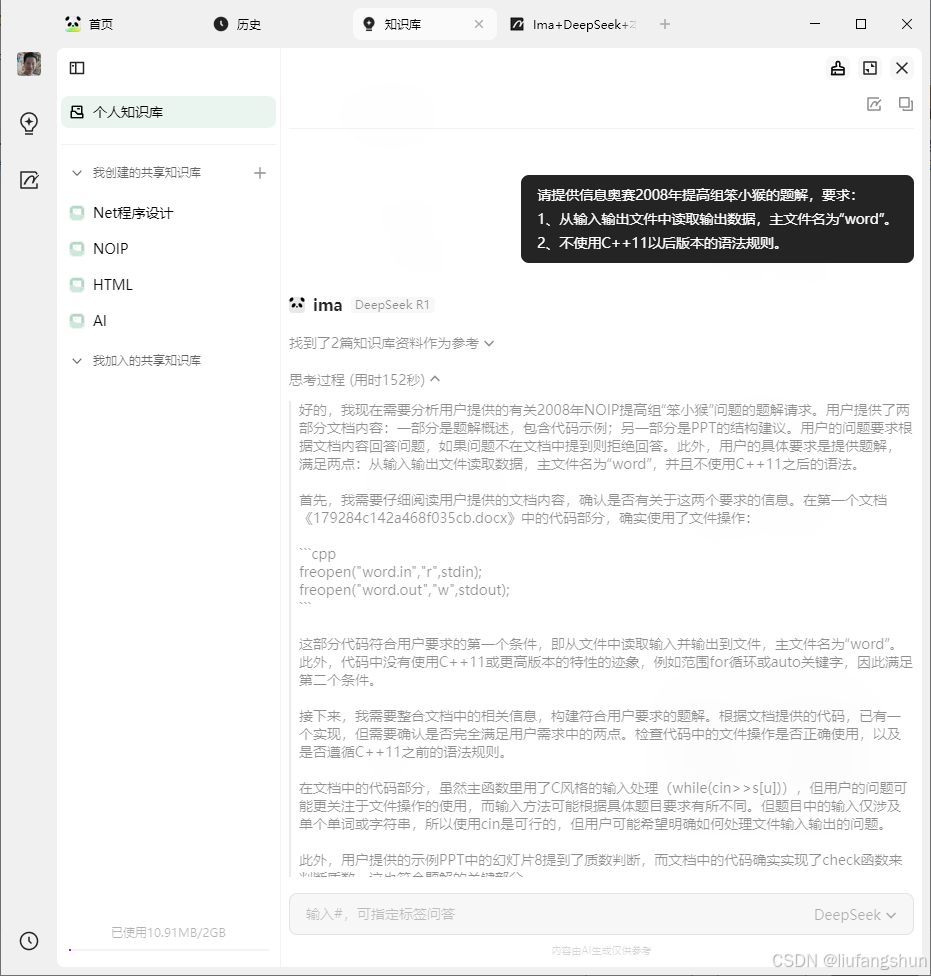
Task: Toggle the sidebar panel collapse icon
Action: pyautogui.click(x=77, y=68)
